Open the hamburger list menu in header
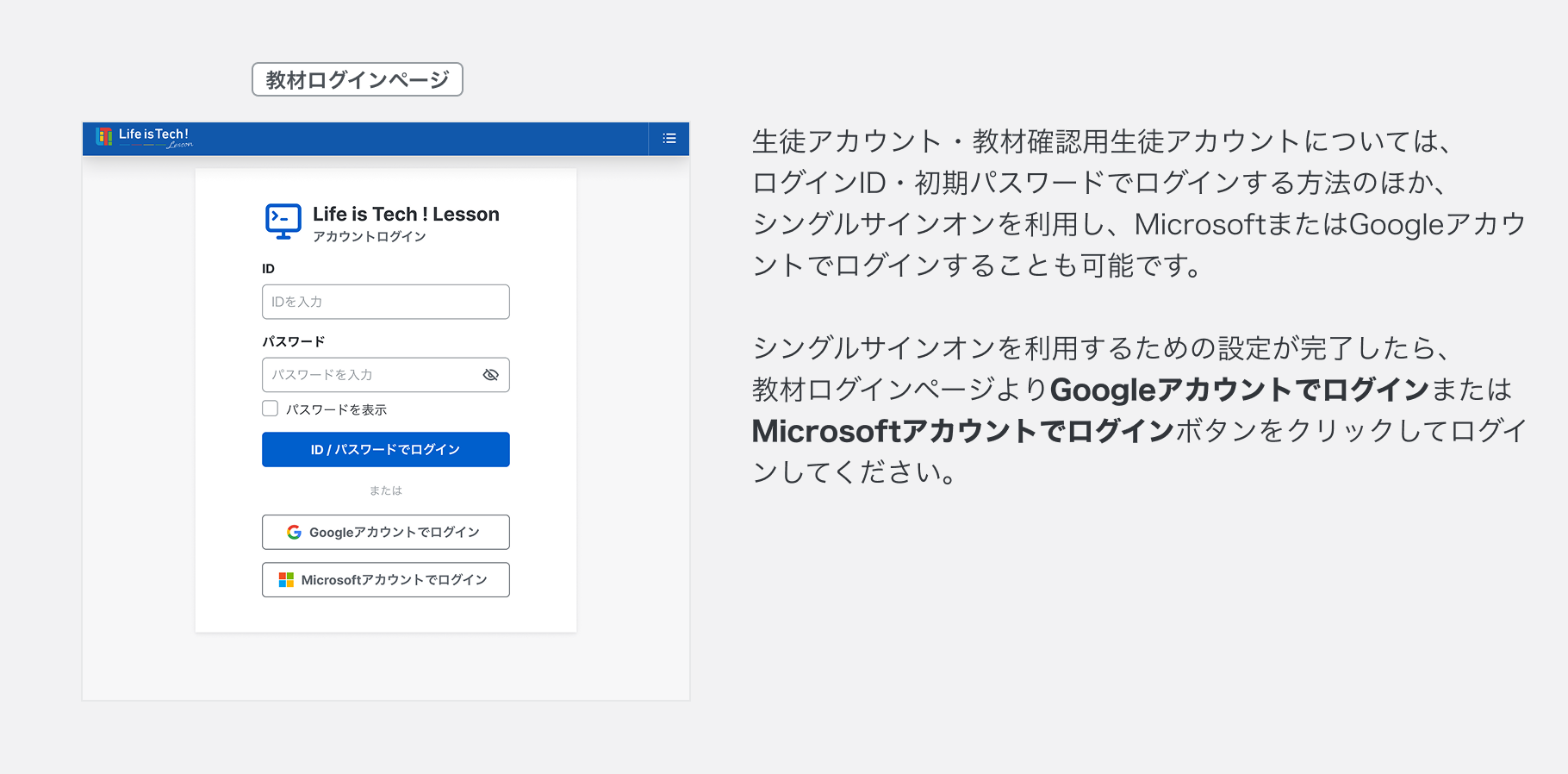Image resolution: width=1568 pixels, height=774 pixels. 669,138
